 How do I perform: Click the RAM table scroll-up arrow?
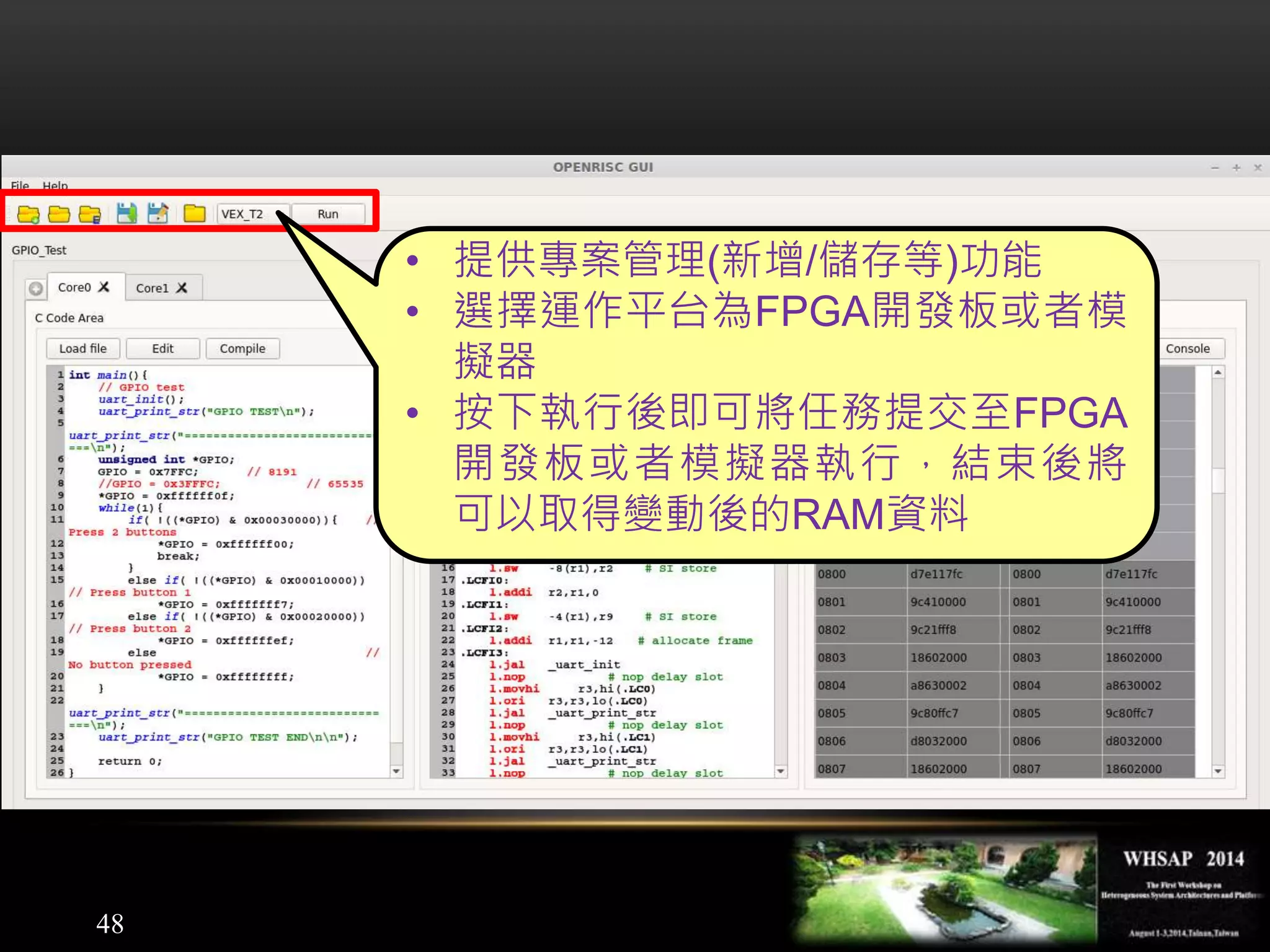(1218, 372)
